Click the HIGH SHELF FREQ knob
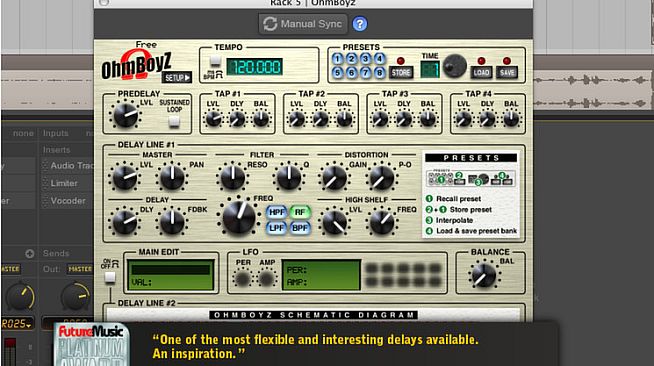 coord(382,222)
